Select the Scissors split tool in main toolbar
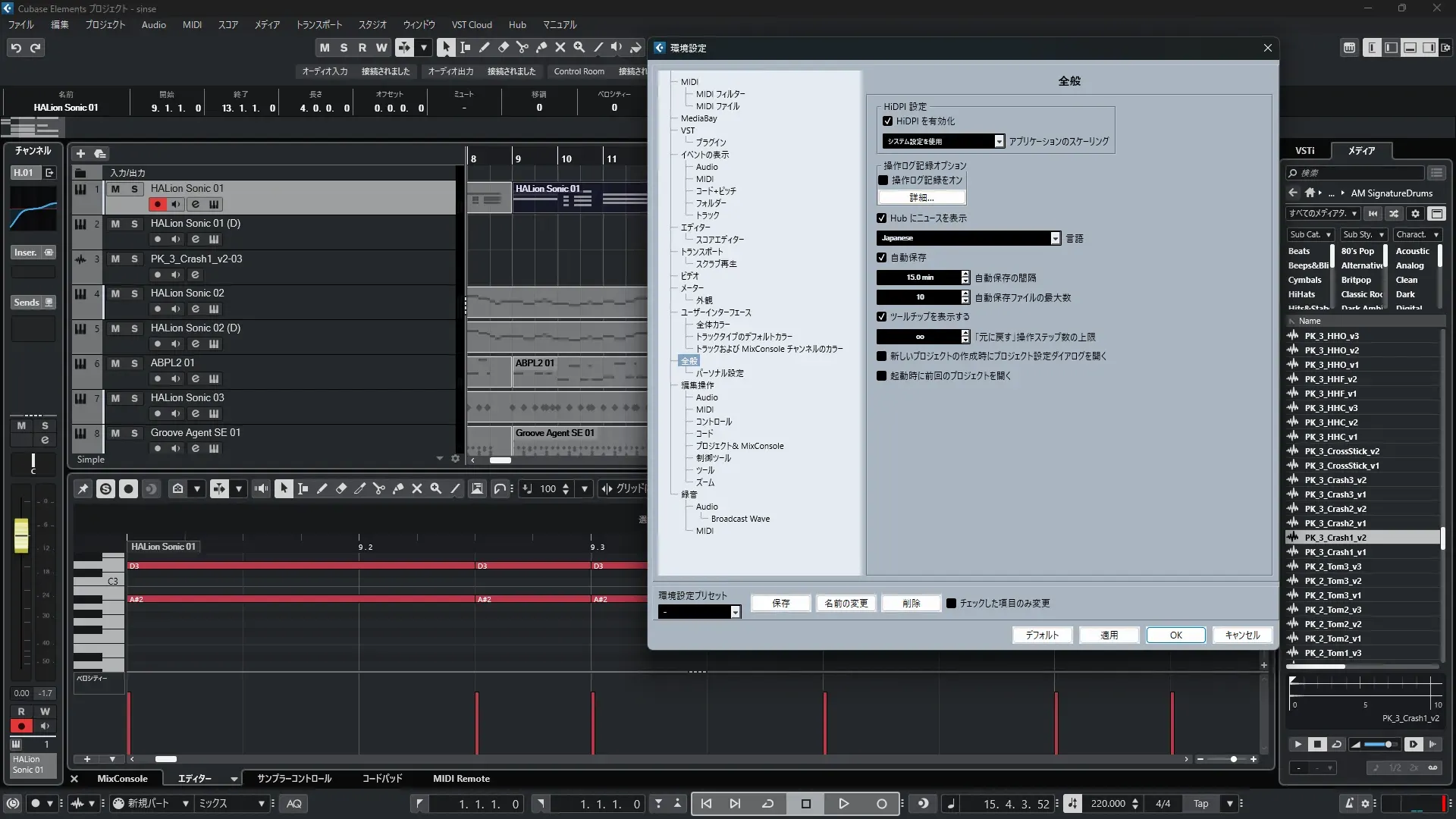 pos(522,48)
